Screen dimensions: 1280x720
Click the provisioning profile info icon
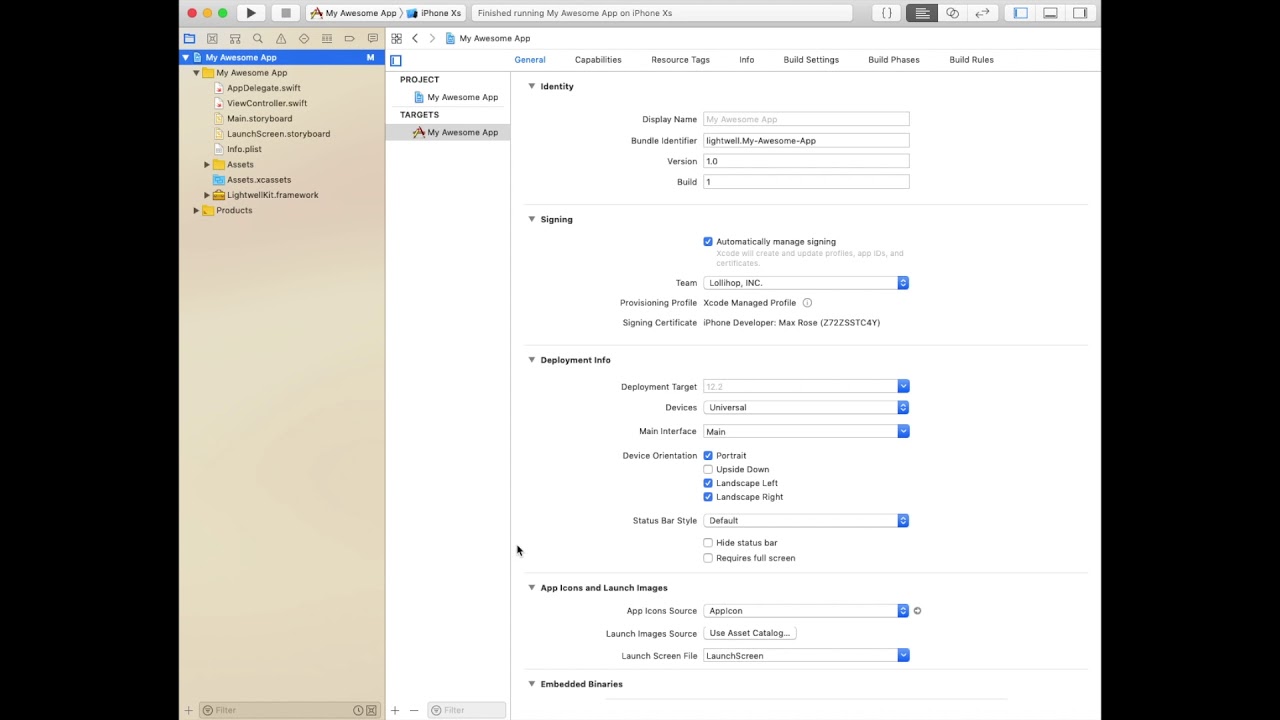[807, 303]
